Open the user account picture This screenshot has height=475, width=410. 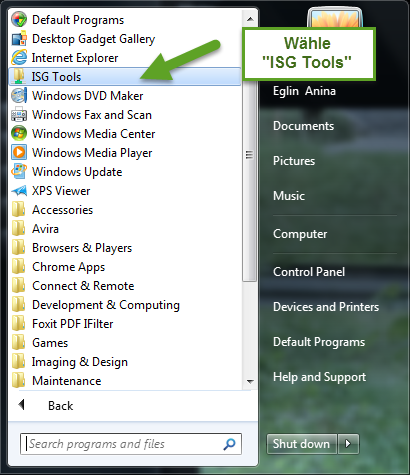coord(335,17)
